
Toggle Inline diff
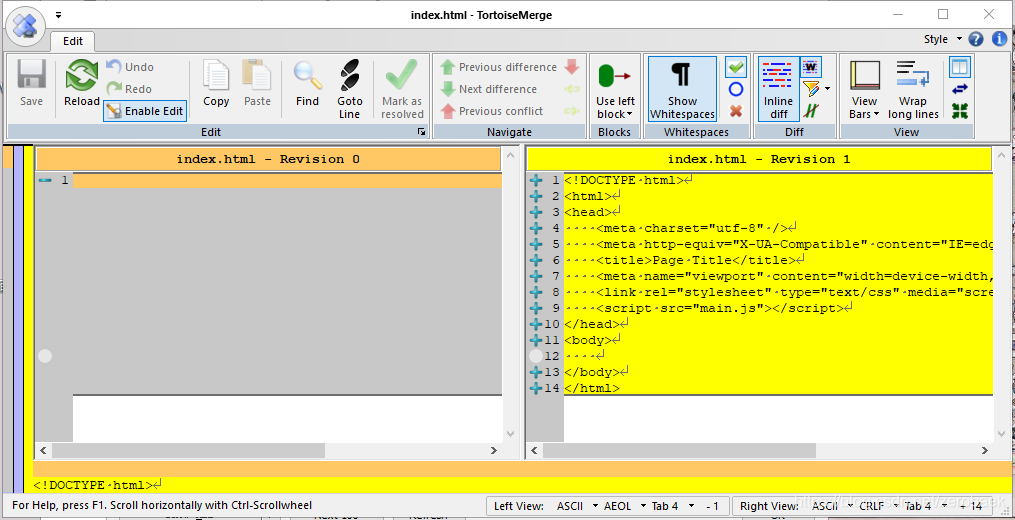[x=778, y=89]
